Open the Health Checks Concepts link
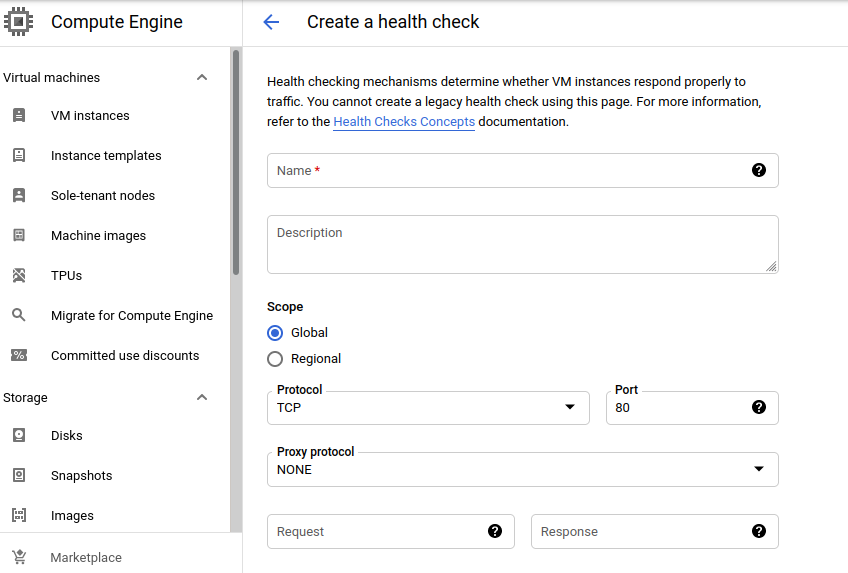The height and width of the screenshot is (573, 848). [x=404, y=122]
